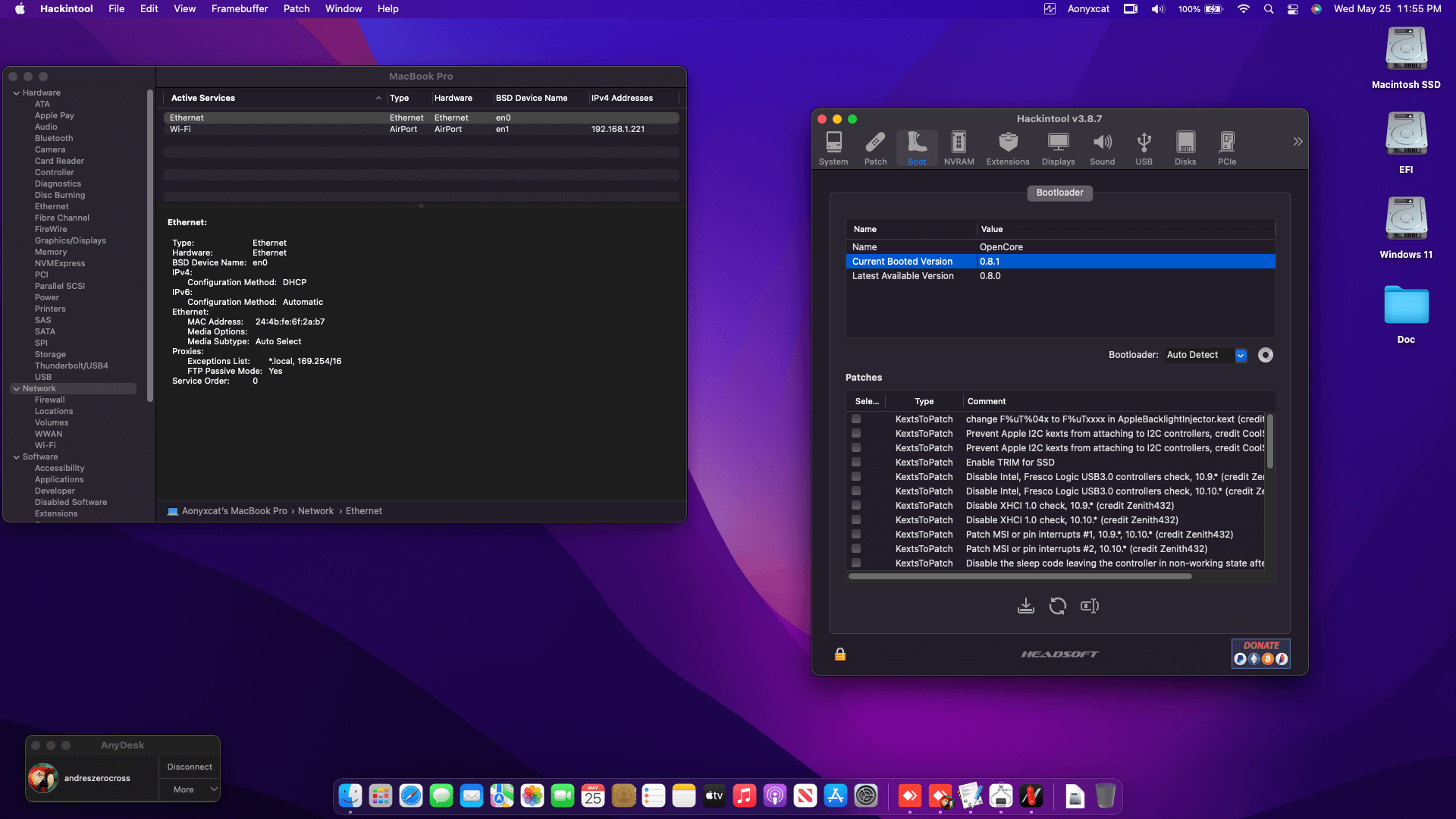The width and height of the screenshot is (1456, 819).
Task: Collapse the Software section in sidebar
Action: [16, 457]
